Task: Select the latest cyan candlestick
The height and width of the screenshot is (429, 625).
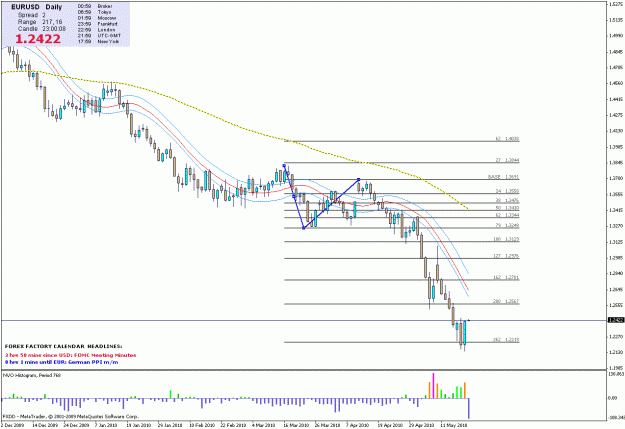Action: [465, 333]
